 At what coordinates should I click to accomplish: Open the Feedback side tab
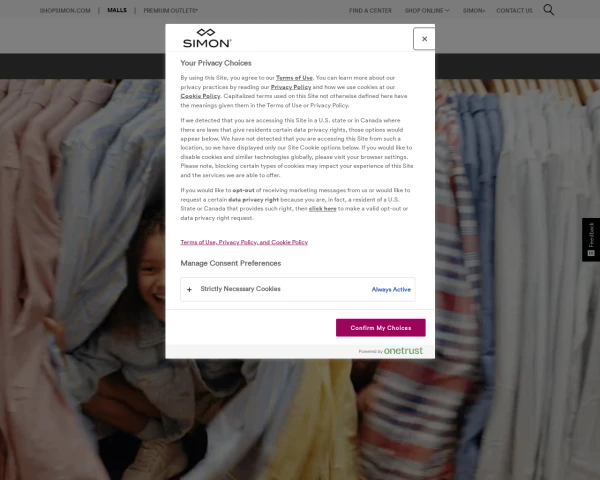click(591, 240)
